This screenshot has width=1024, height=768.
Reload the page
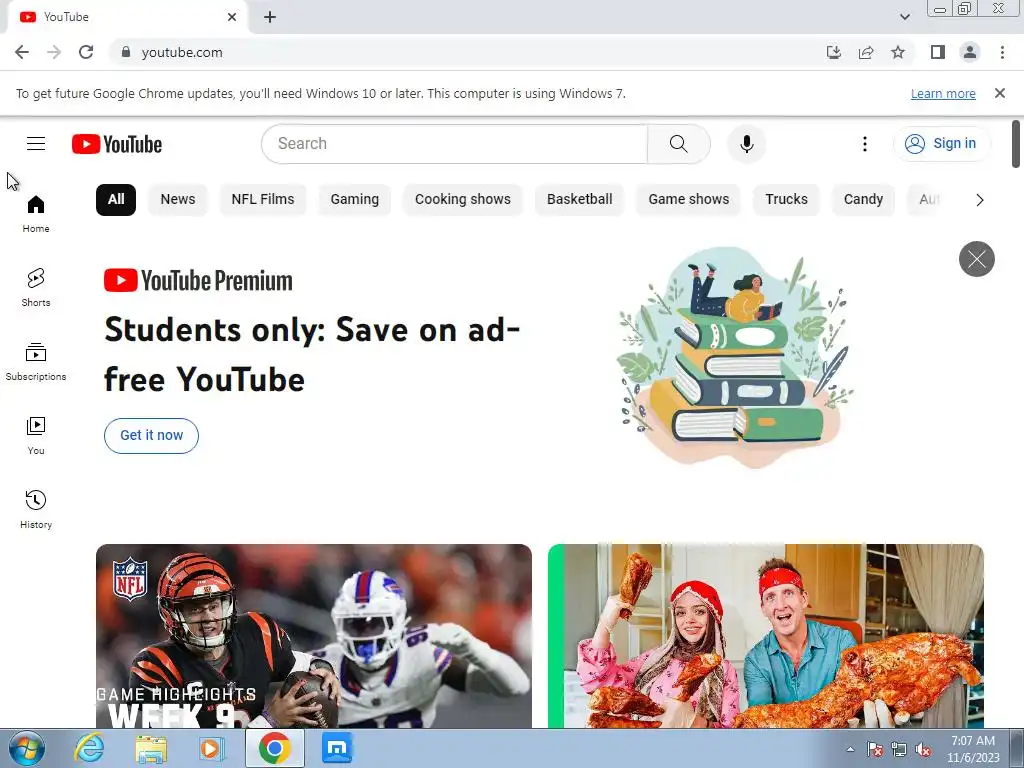coord(86,52)
